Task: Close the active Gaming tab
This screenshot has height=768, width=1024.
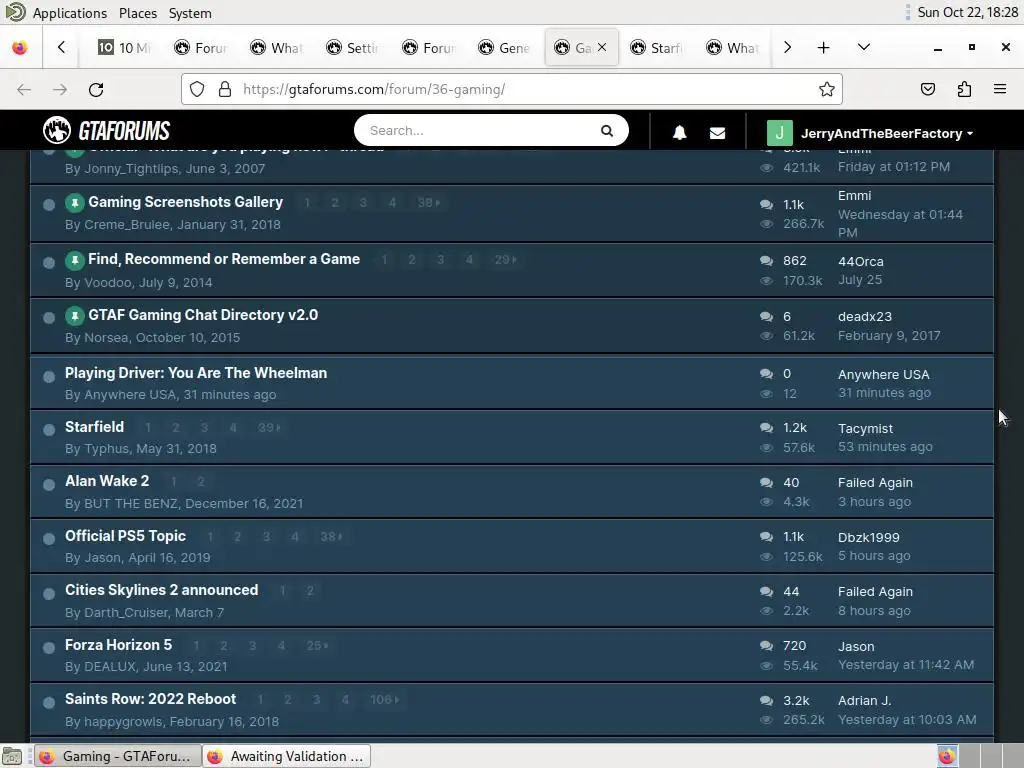Action: [x=602, y=47]
